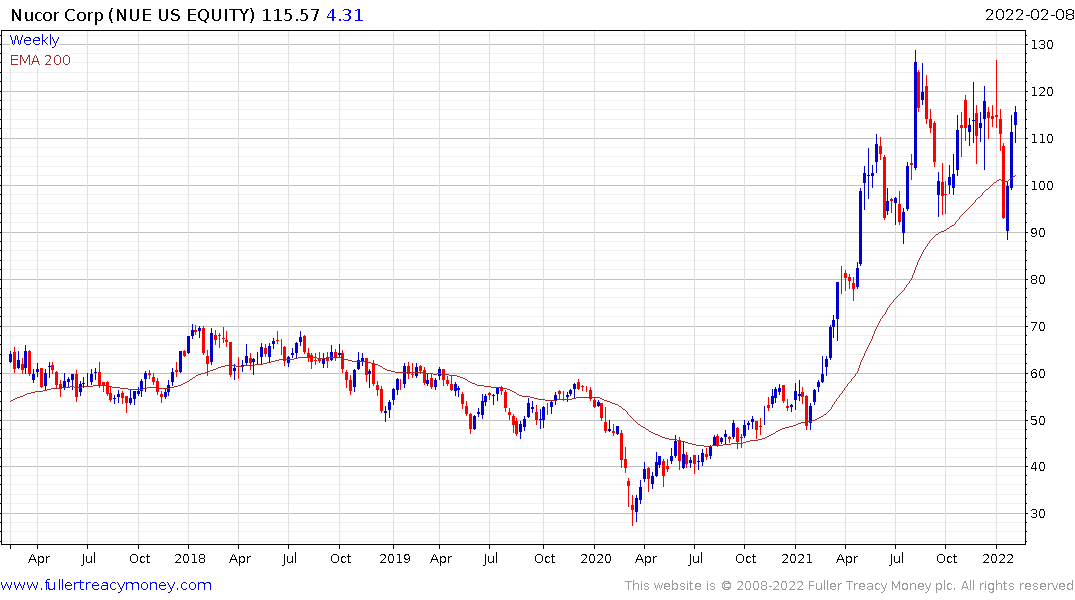Click the 80 price axis label
Viewport: 1075px width, 600px height.
tap(1038, 279)
